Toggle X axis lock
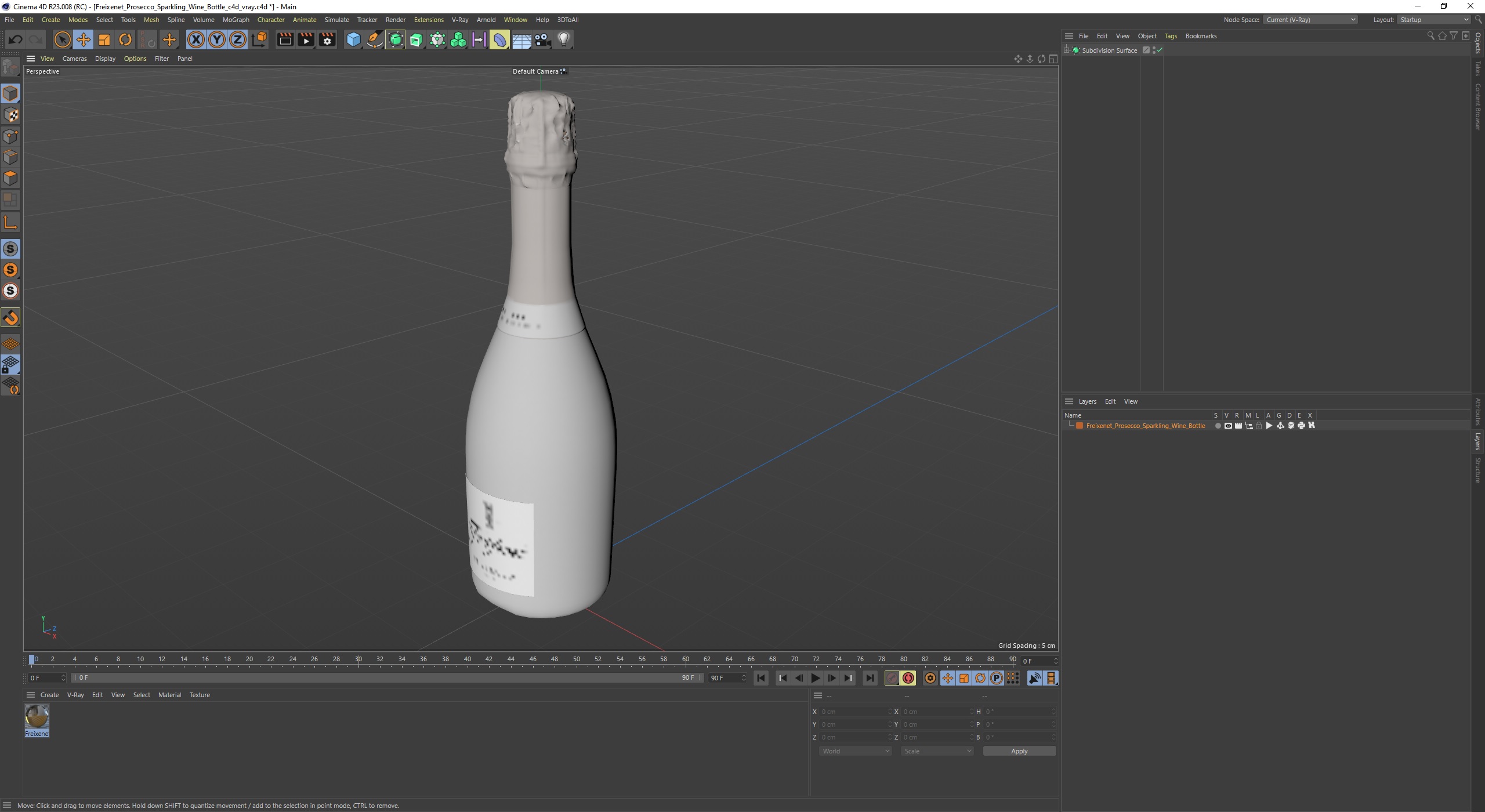 pos(196,39)
